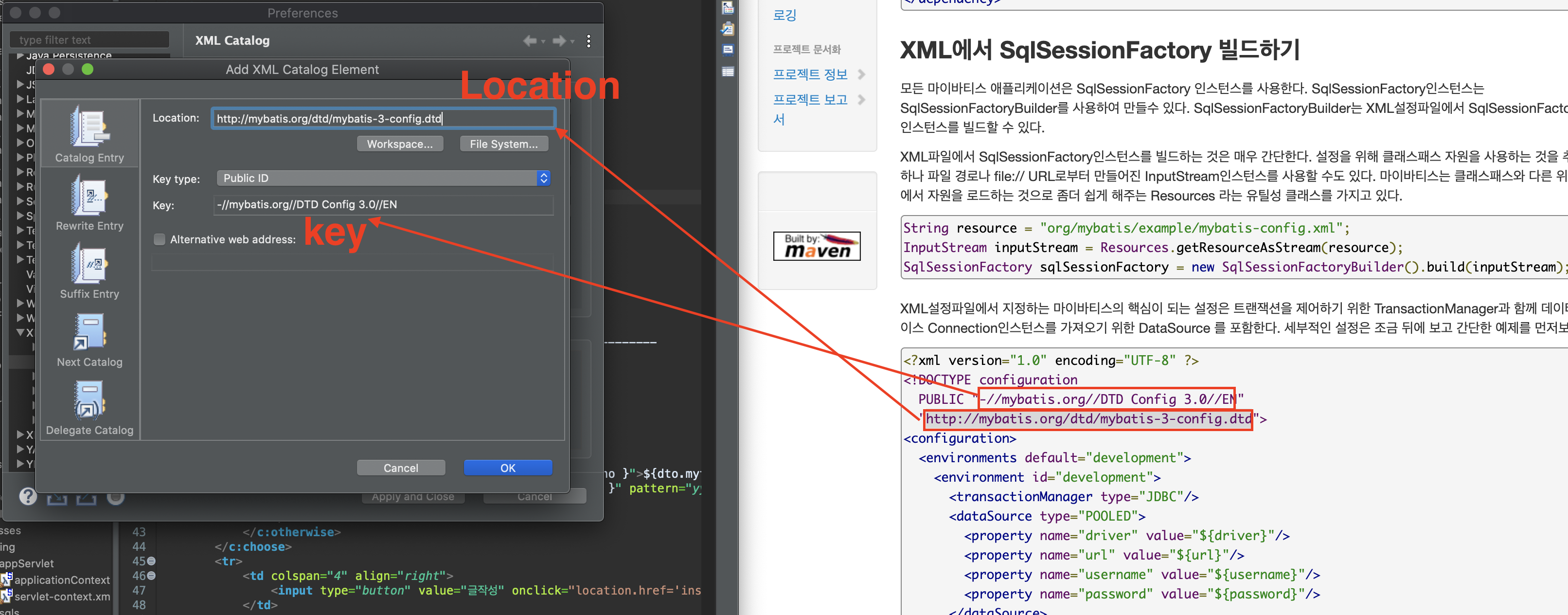The image size is (1568, 615).
Task: Click the Built by Maven logo
Action: pyautogui.click(x=816, y=246)
